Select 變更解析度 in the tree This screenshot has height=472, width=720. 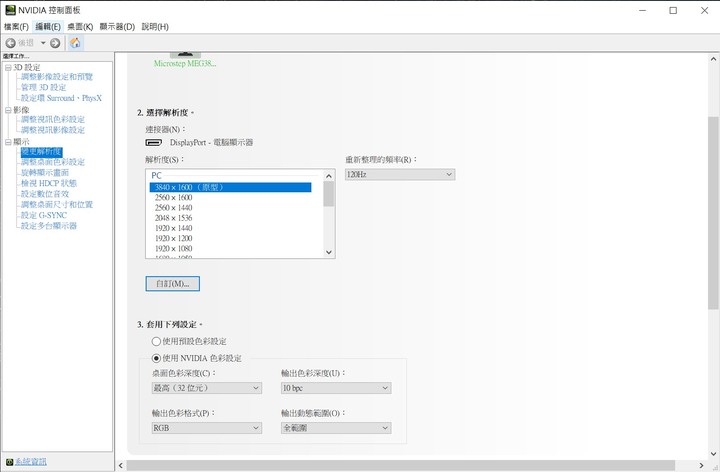point(41,152)
